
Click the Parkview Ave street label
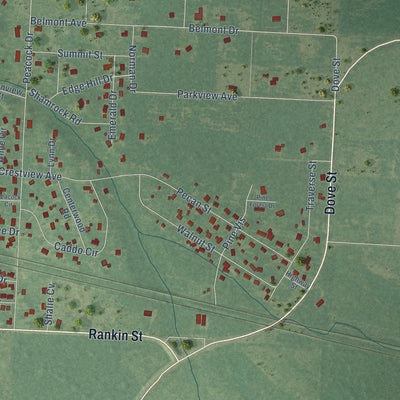click(x=207, y=95)
